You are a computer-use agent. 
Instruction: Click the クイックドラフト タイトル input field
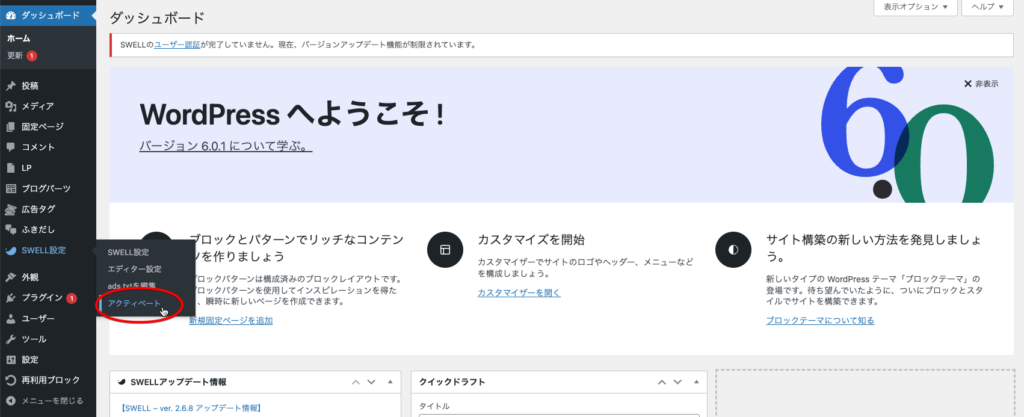(x=559, y=415)
